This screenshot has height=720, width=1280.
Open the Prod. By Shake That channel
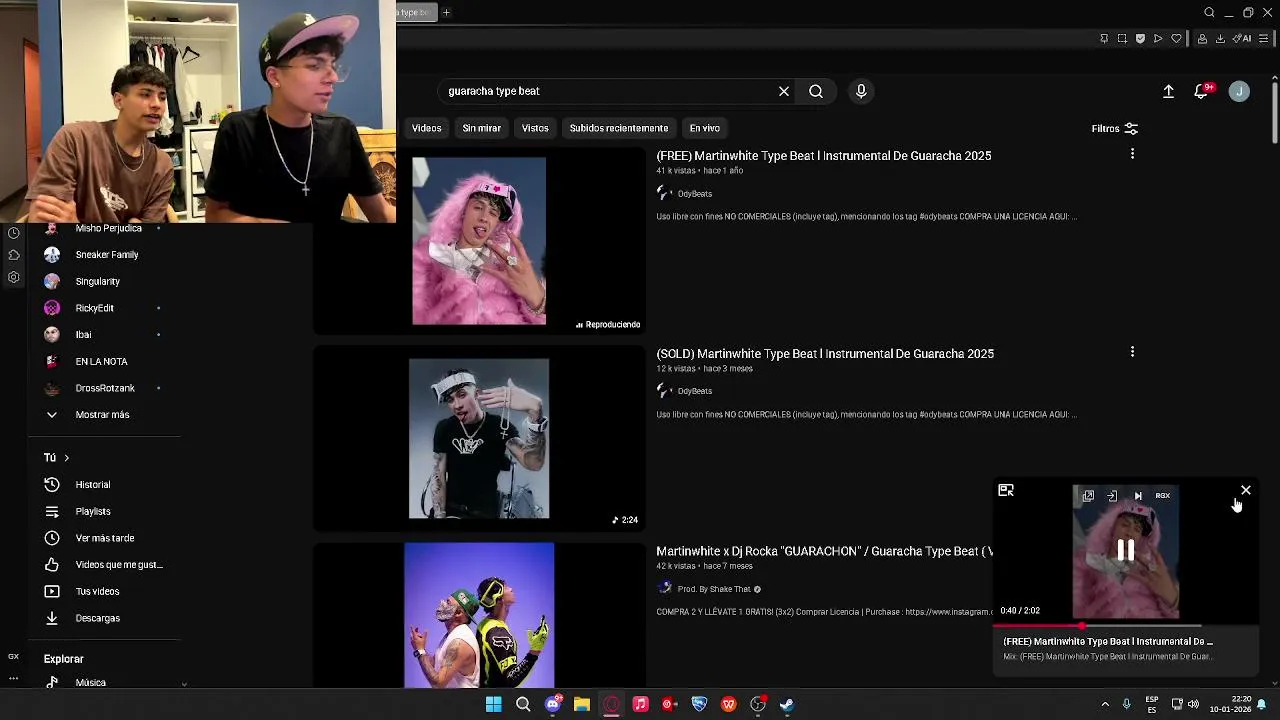[714, 589]
